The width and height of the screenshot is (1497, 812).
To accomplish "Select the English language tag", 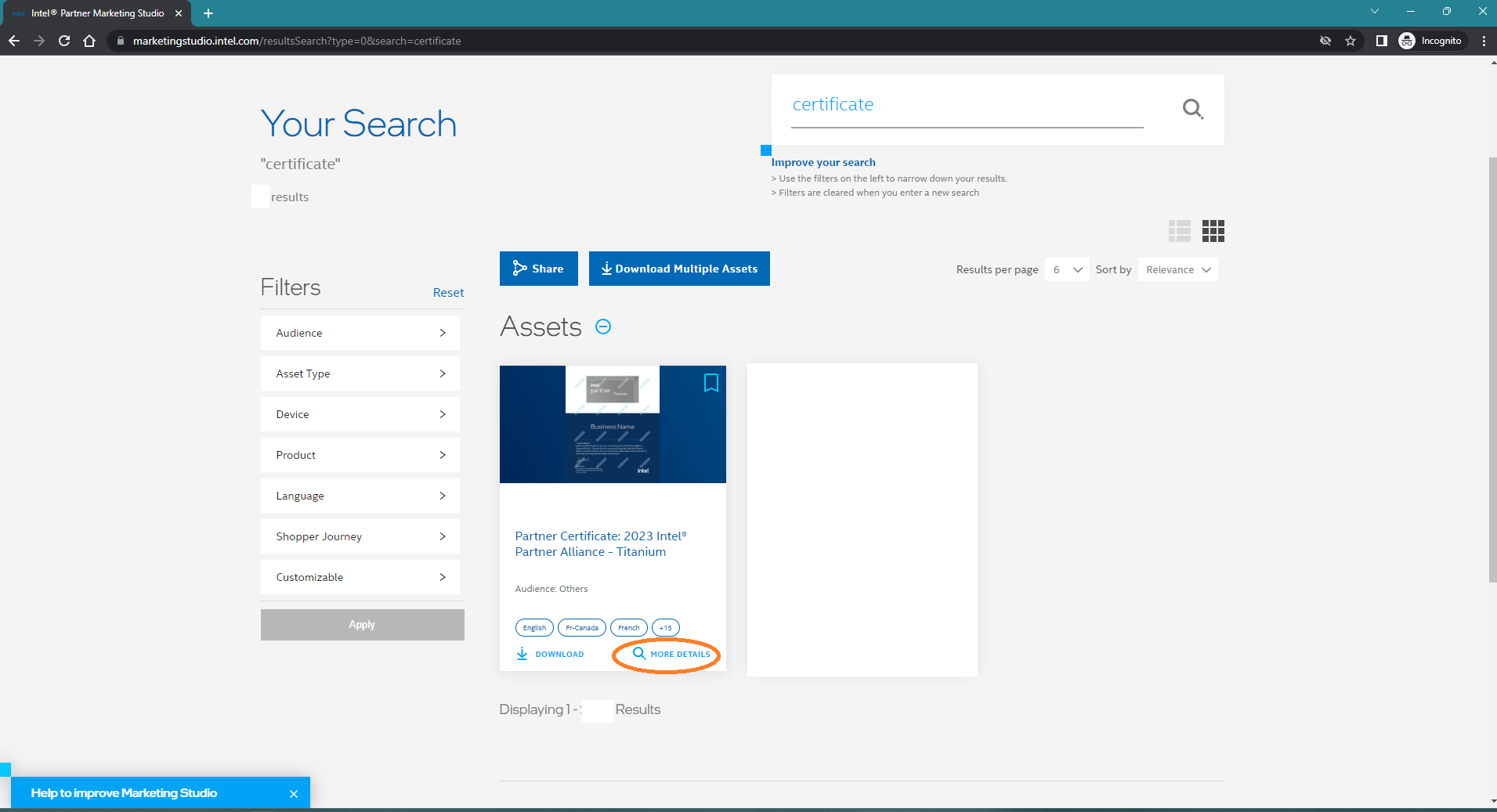I will click(534, 627).
